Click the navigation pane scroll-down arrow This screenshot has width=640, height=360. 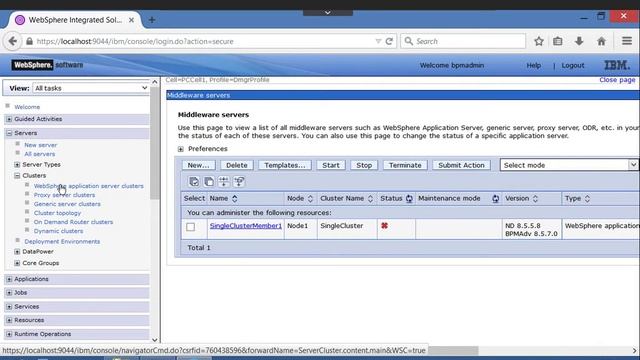pos(154,340)
